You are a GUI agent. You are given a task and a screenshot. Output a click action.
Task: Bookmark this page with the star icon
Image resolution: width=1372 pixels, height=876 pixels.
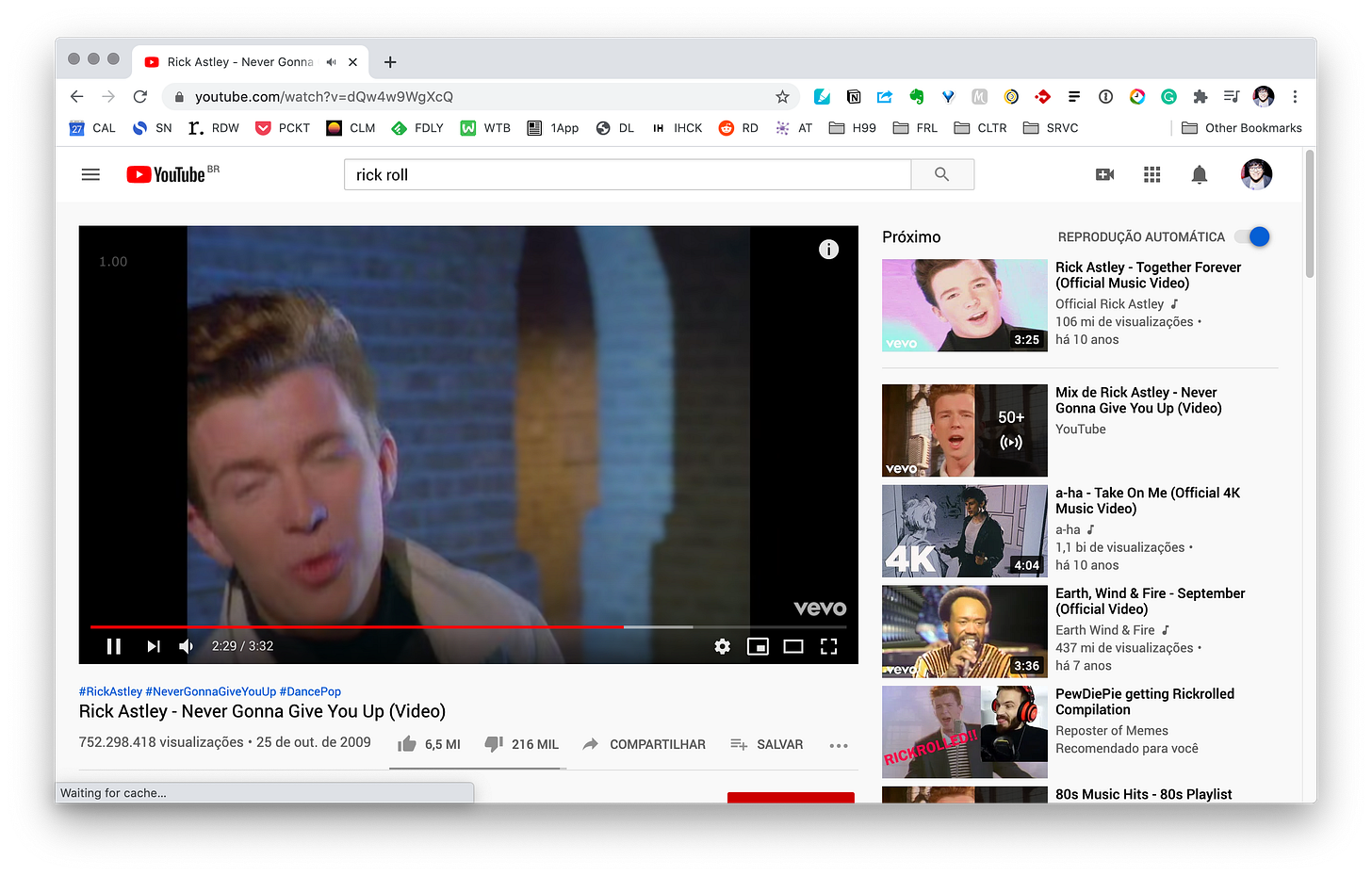click(x=782, y=97)
